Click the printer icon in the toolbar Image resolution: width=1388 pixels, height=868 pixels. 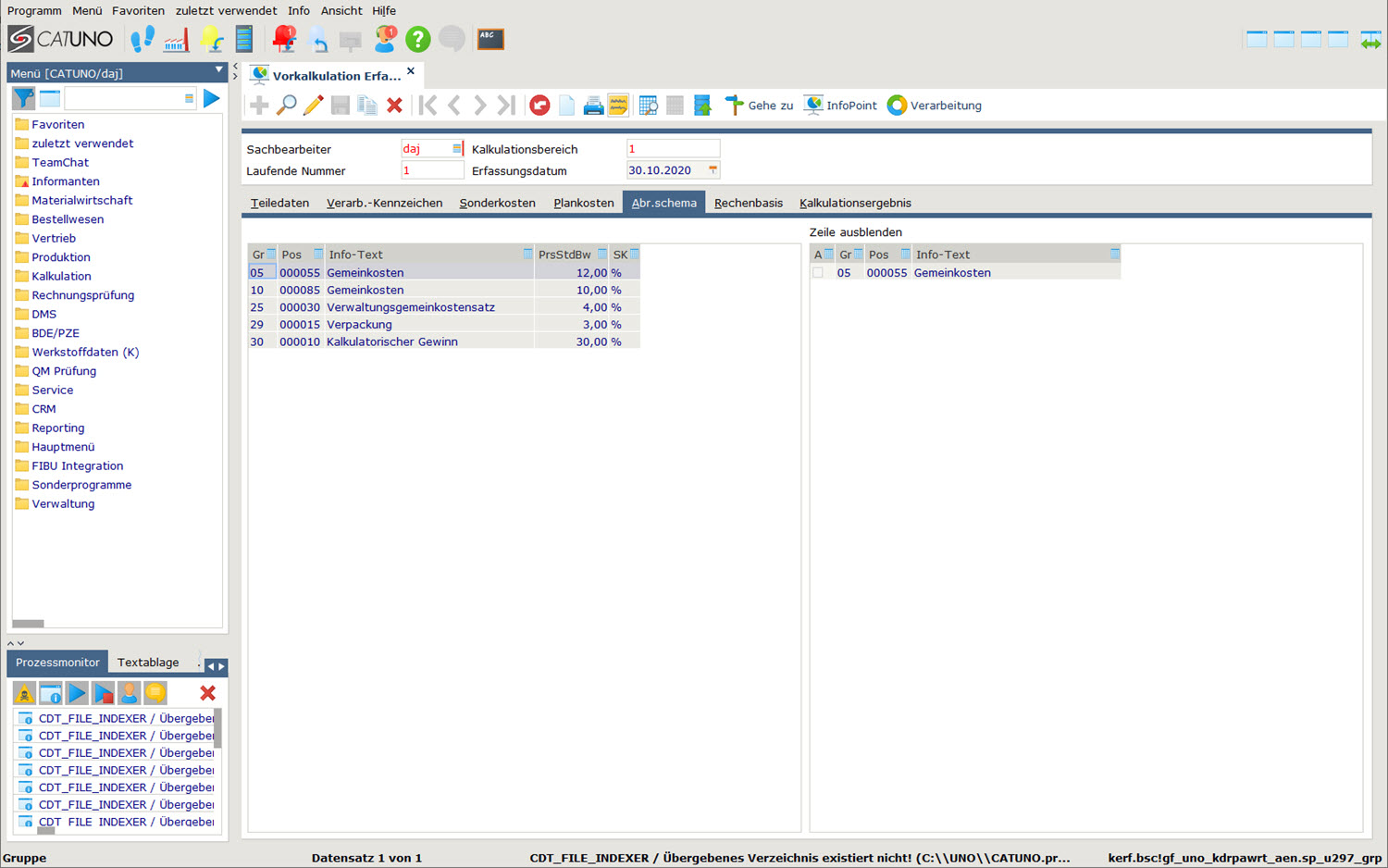tap(593, 105)
